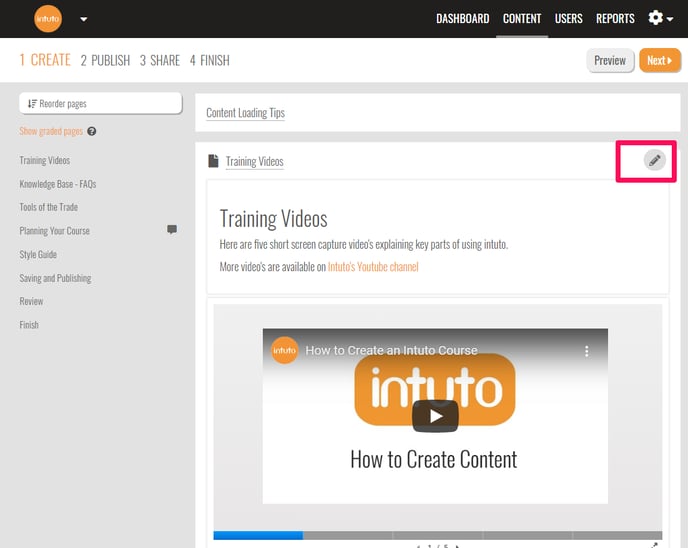Switch to the Users tab
The image size is (688, 548).
click(568, 18)
